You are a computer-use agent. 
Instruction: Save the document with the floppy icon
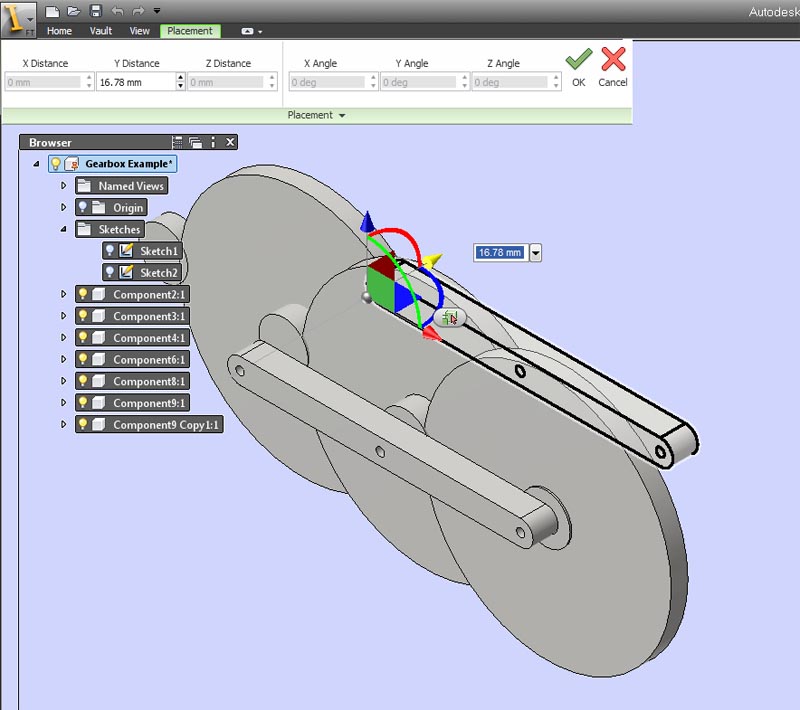coord(95,11)
